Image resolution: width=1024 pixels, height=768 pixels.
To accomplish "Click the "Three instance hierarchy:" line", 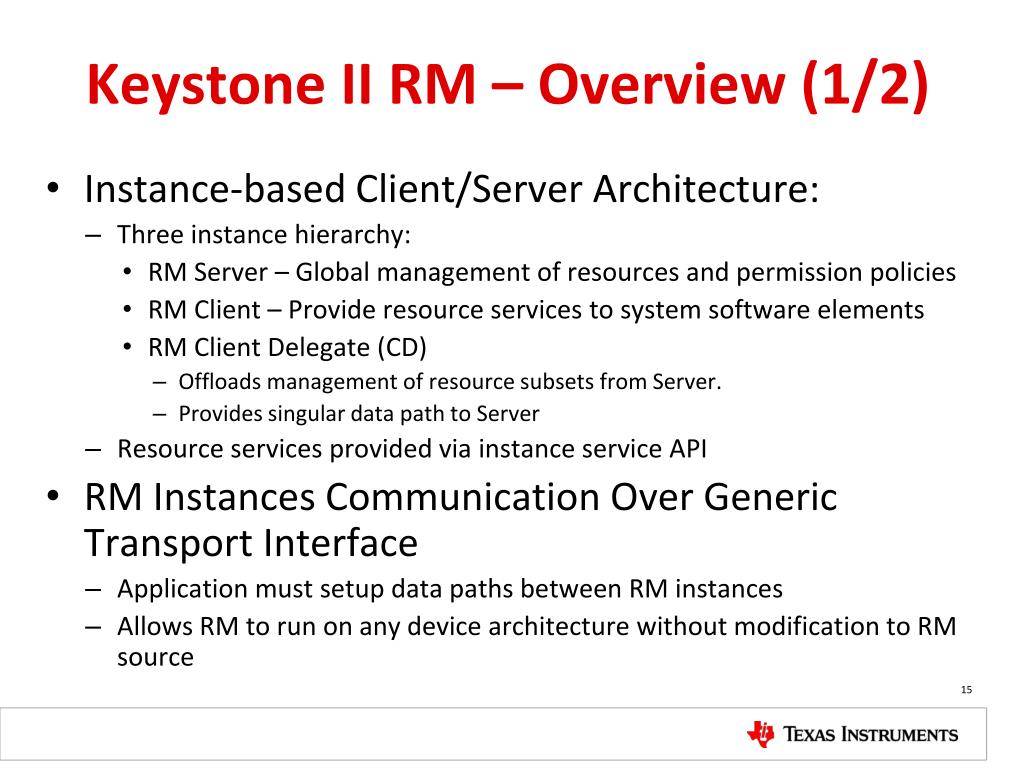I will tap(264, 235).
